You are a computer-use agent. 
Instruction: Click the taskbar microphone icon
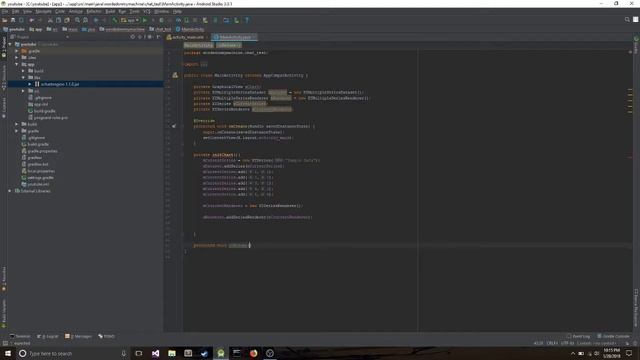[x=124, y=353]
